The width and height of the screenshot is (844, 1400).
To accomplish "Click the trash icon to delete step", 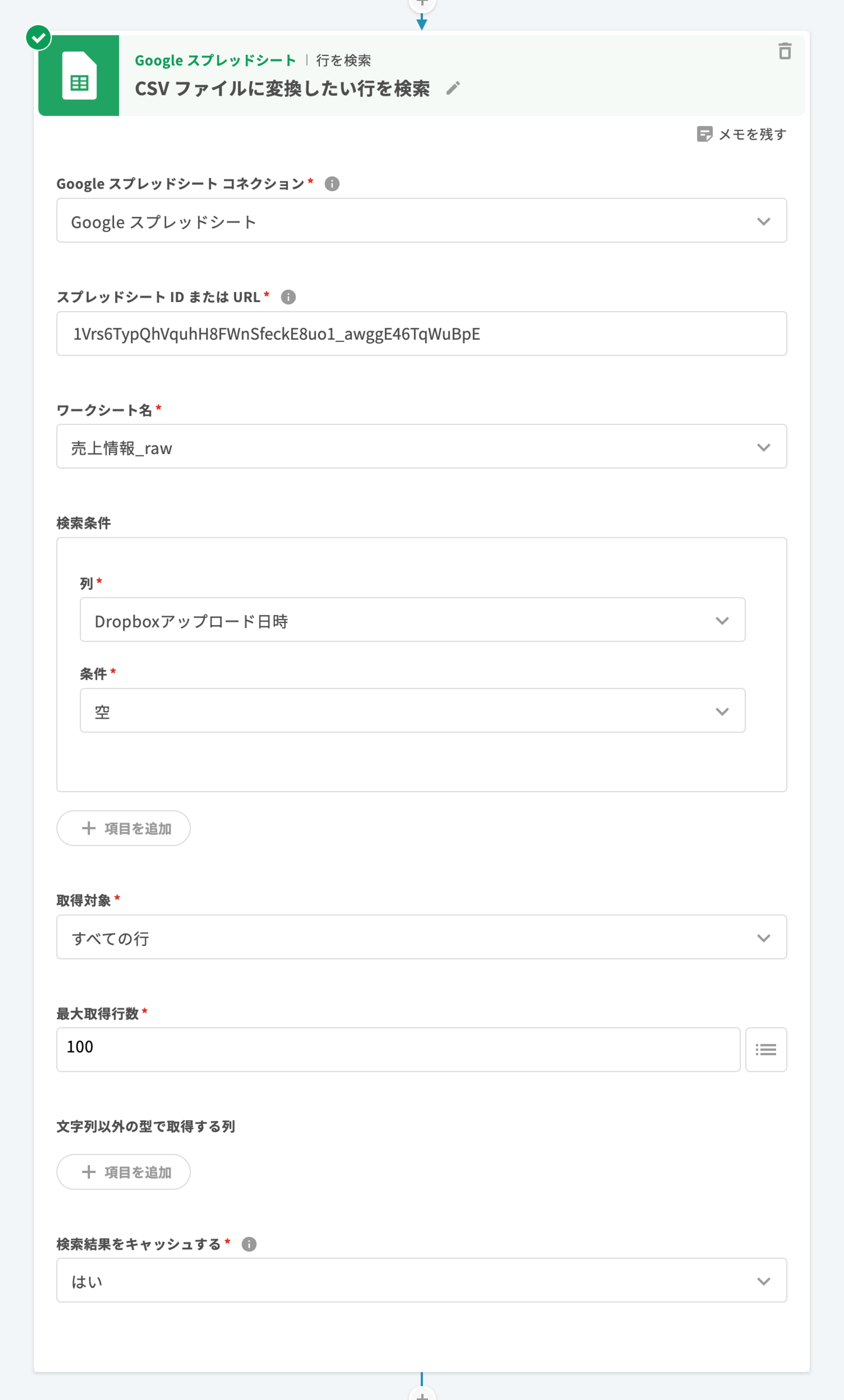I will pyautogui.click(x=784, y=51).
